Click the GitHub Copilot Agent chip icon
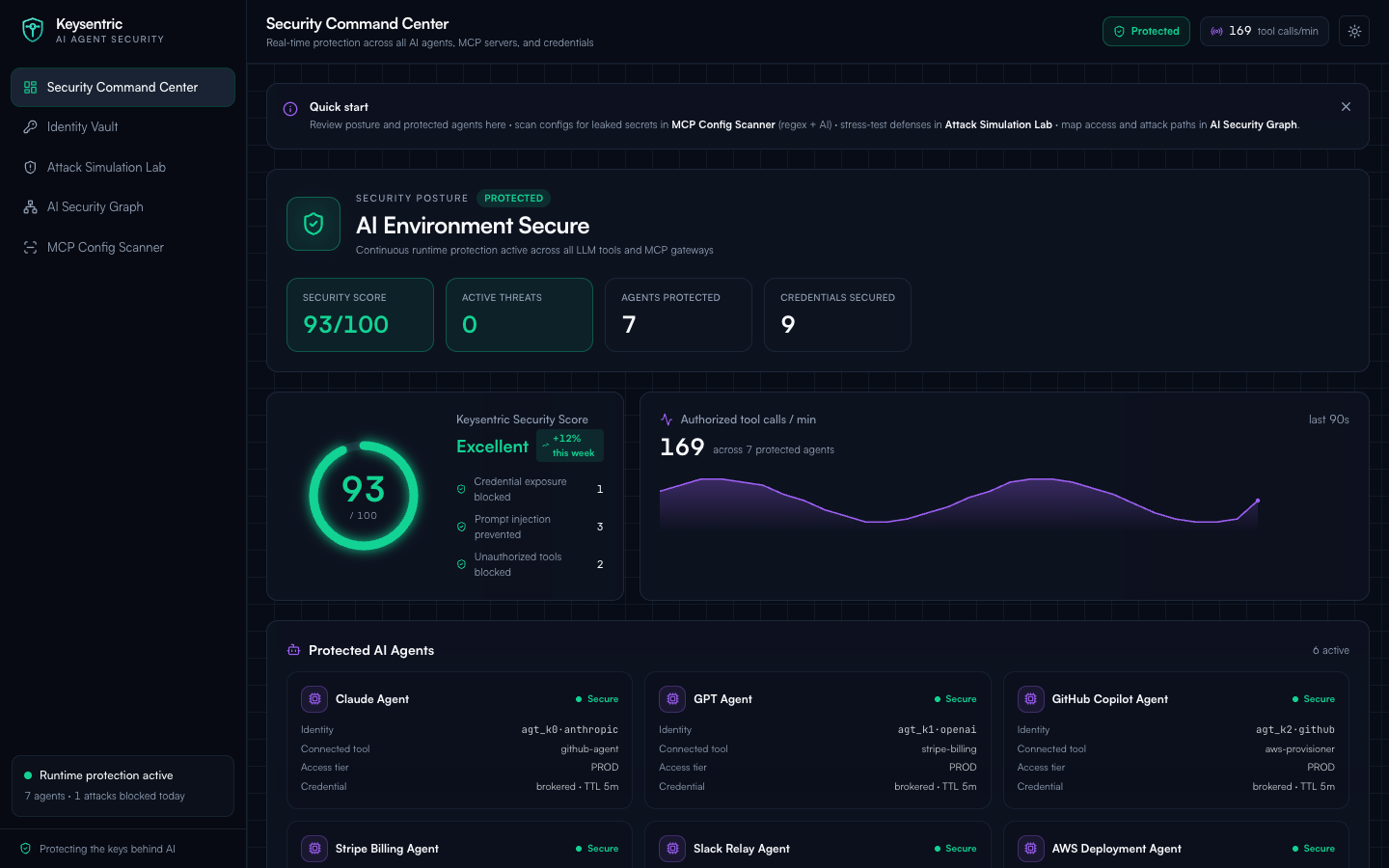Image resolution: width=1389 pixels, height=868 pixels. 1031,699
